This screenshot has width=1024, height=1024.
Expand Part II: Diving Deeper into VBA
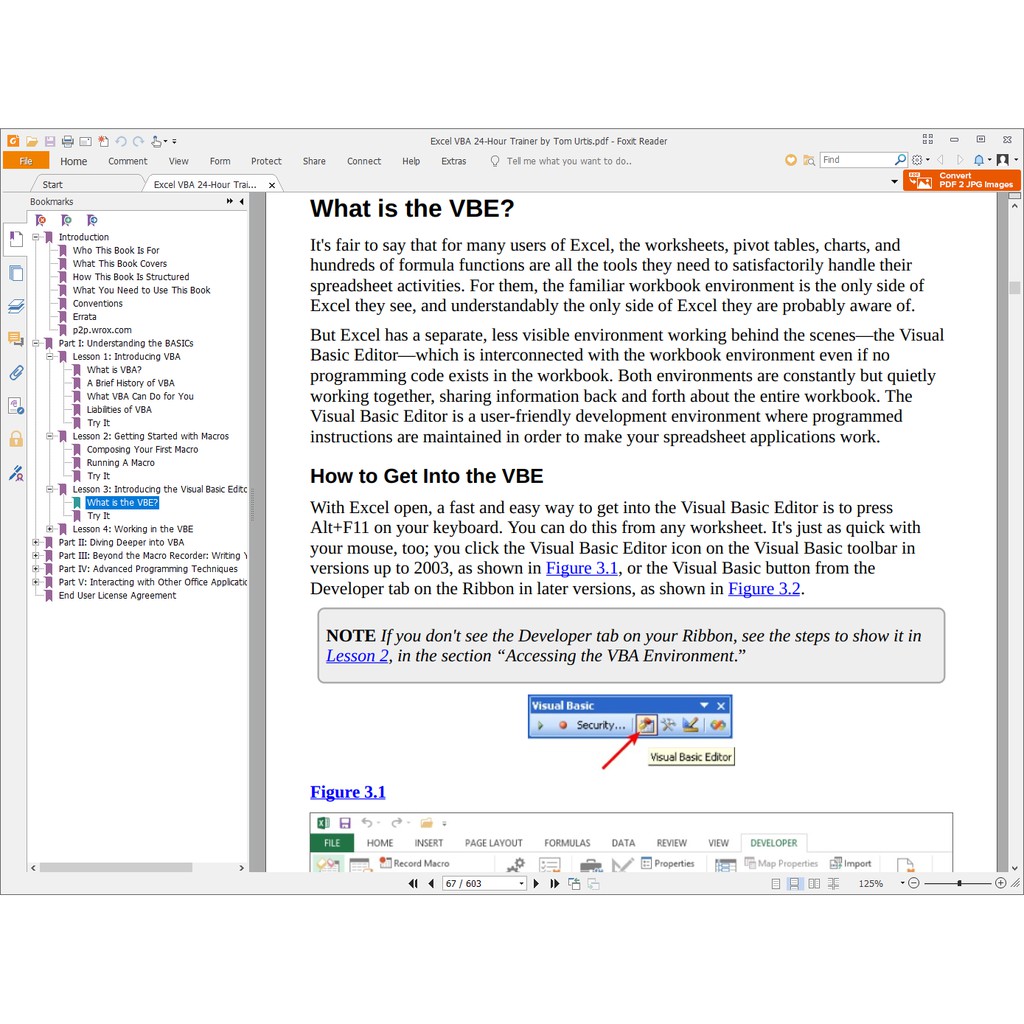click(36, 542)
